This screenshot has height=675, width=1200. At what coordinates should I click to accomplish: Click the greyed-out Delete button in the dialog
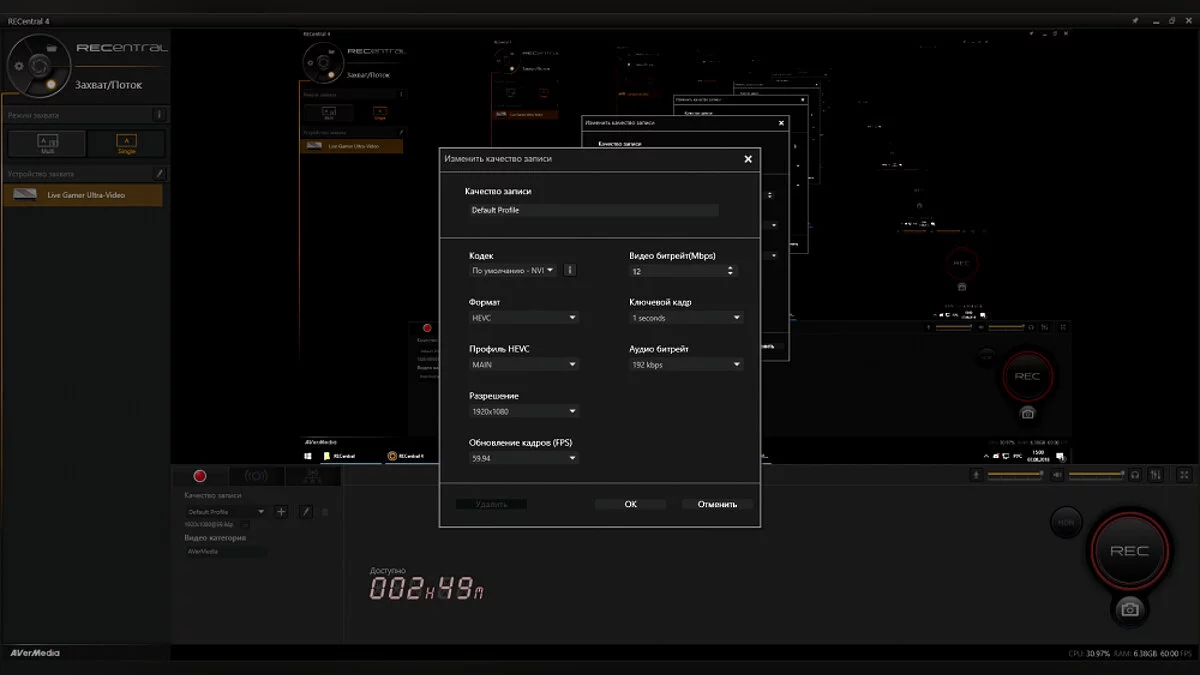point(491,504)
